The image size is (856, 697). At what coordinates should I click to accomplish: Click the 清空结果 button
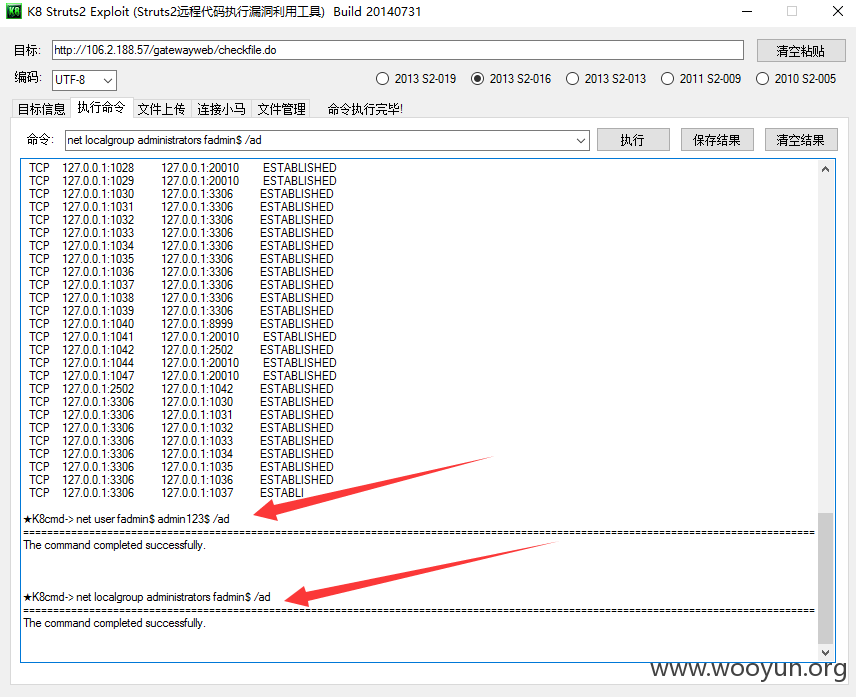coord(801,140)
